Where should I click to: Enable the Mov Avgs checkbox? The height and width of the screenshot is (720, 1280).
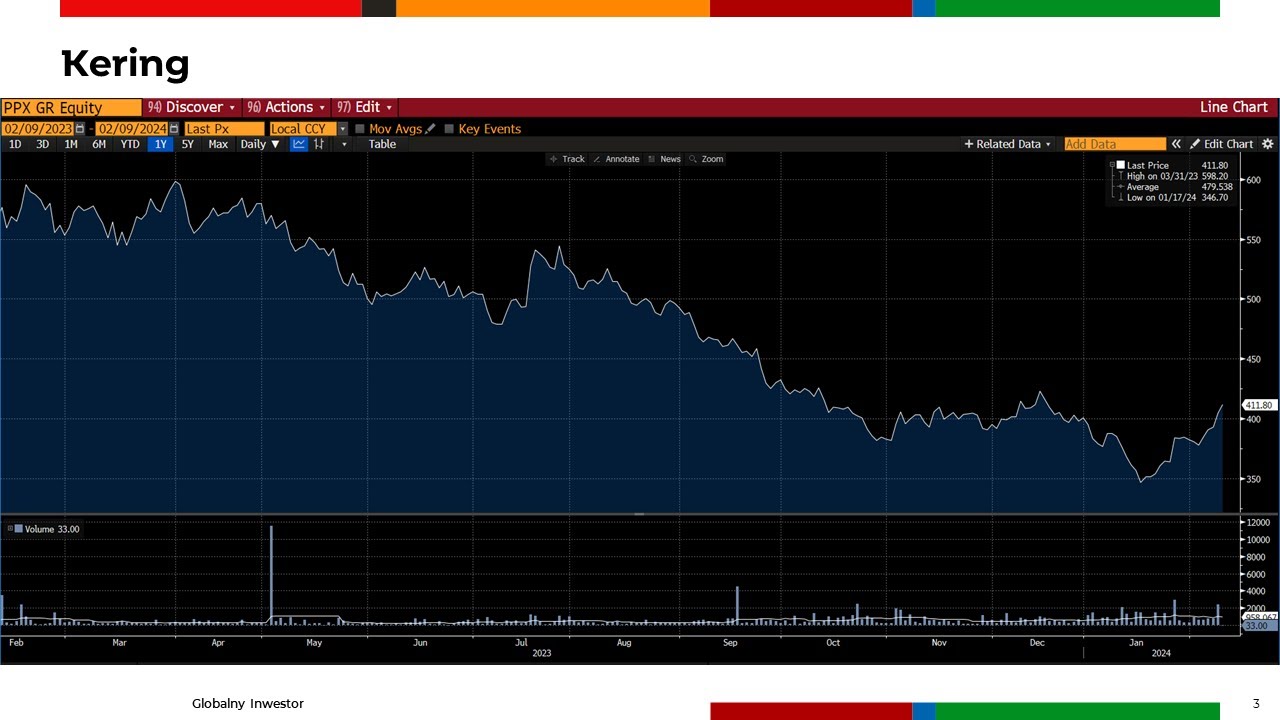[x=360, y=129]
